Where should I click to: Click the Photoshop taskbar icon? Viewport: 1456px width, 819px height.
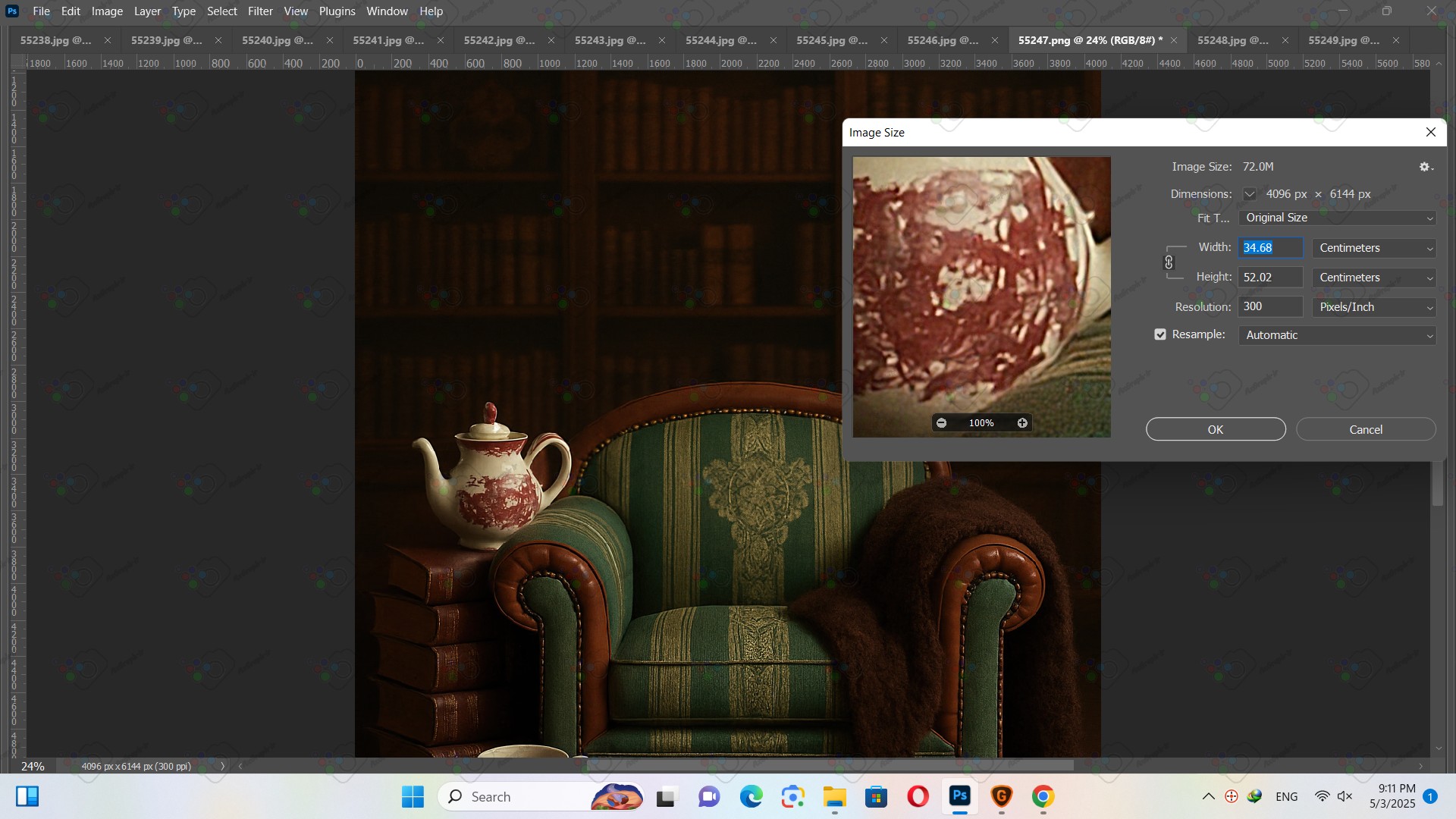[959, 797]
